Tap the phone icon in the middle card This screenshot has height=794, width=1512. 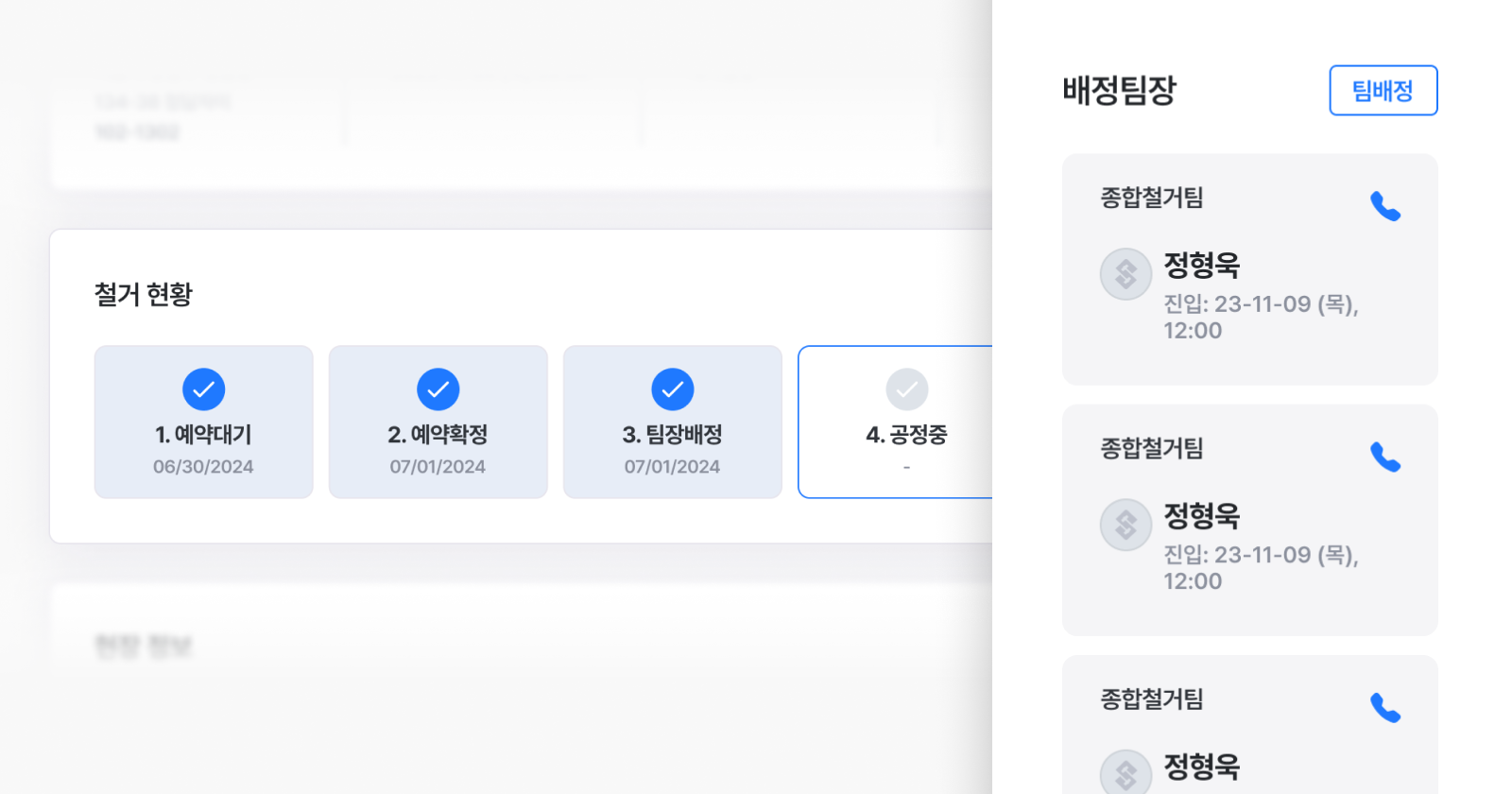pos(1385,457)
